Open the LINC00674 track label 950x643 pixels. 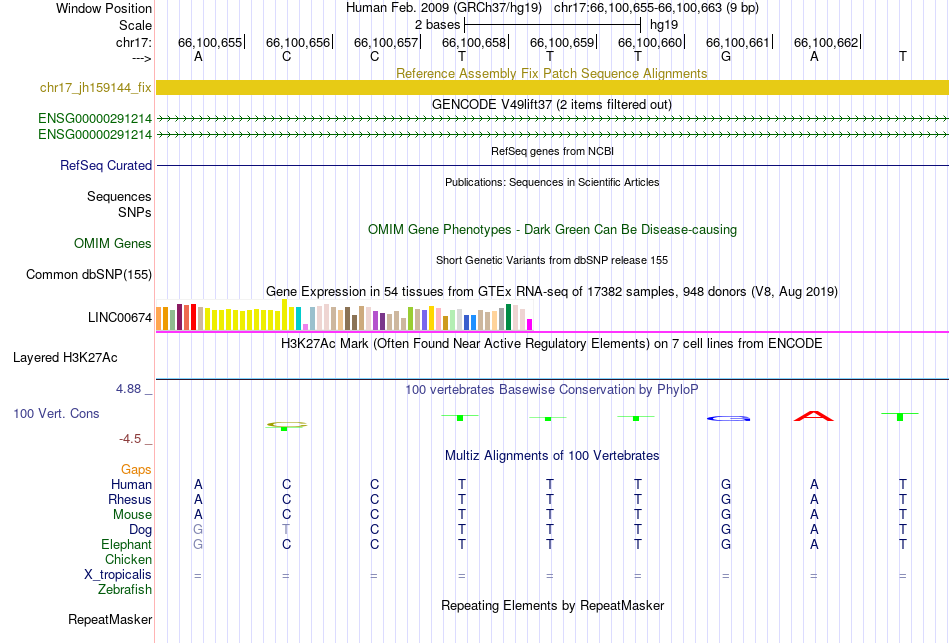[x=120, y=318]
